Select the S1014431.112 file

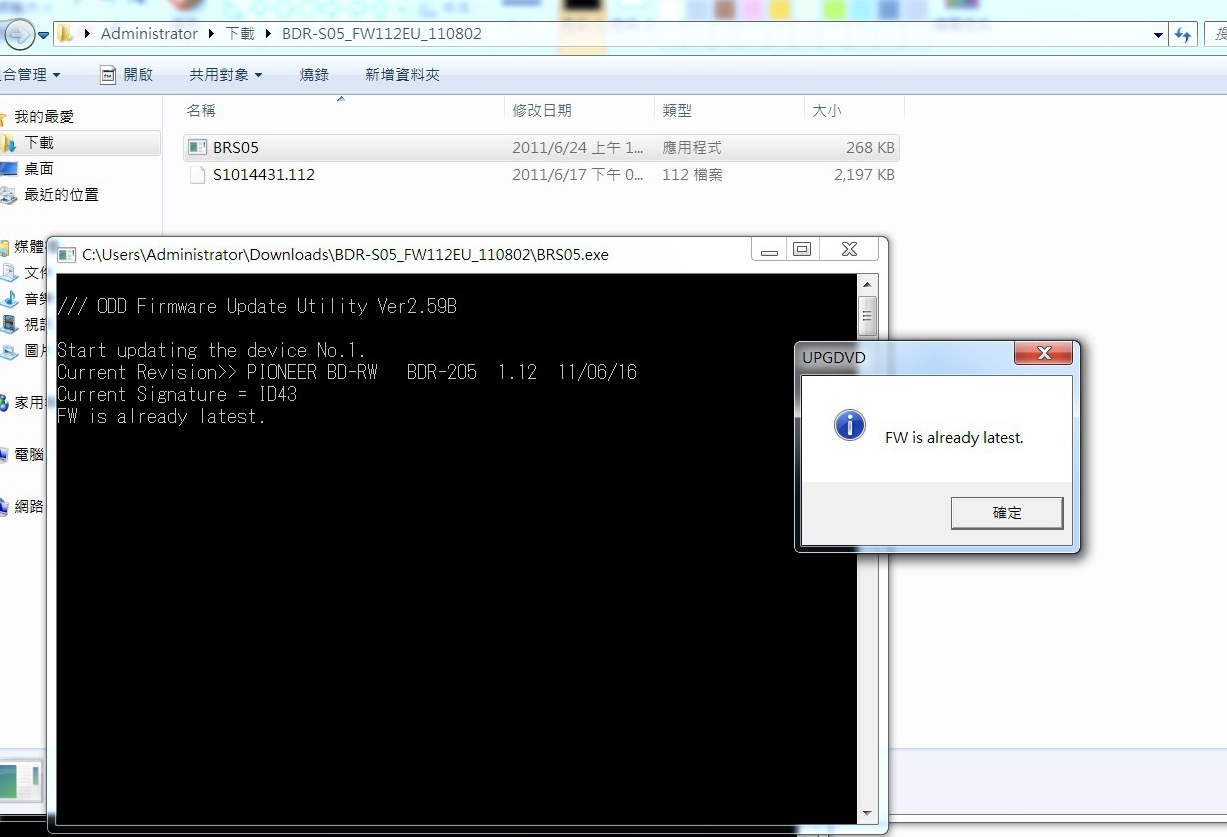click(x=541, y=175)
